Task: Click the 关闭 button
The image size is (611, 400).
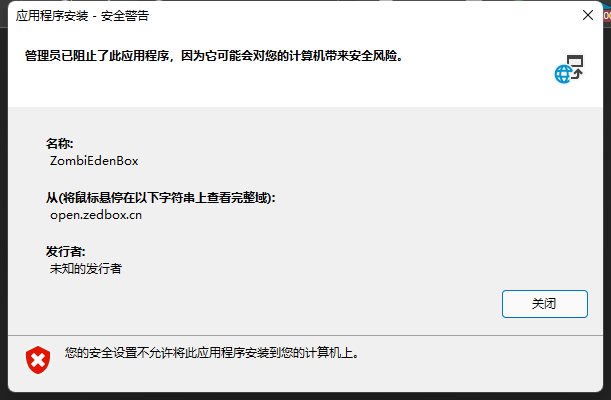Action: [544, 304]
